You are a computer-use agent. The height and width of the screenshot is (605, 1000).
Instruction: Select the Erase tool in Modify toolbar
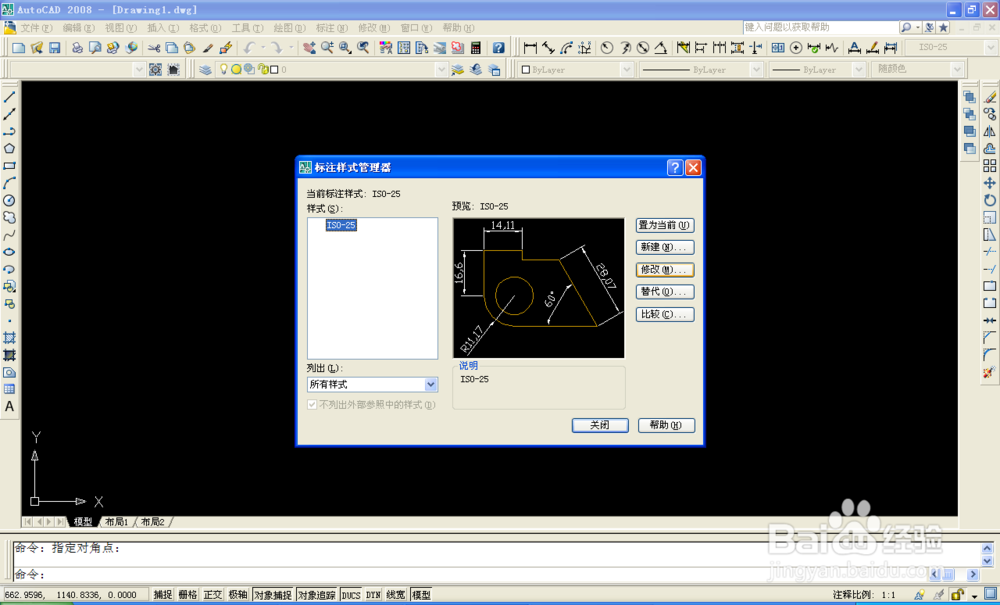990,97
